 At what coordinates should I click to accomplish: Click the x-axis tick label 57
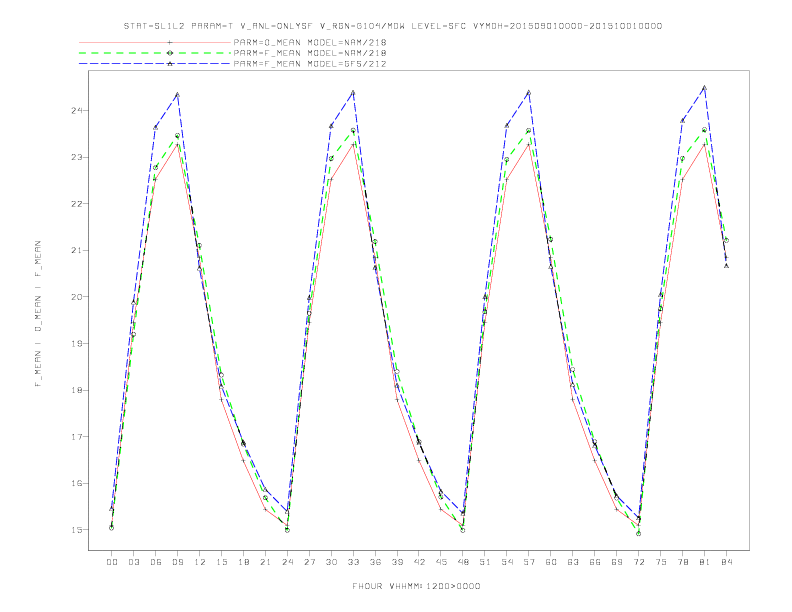[x=529, y=562]
